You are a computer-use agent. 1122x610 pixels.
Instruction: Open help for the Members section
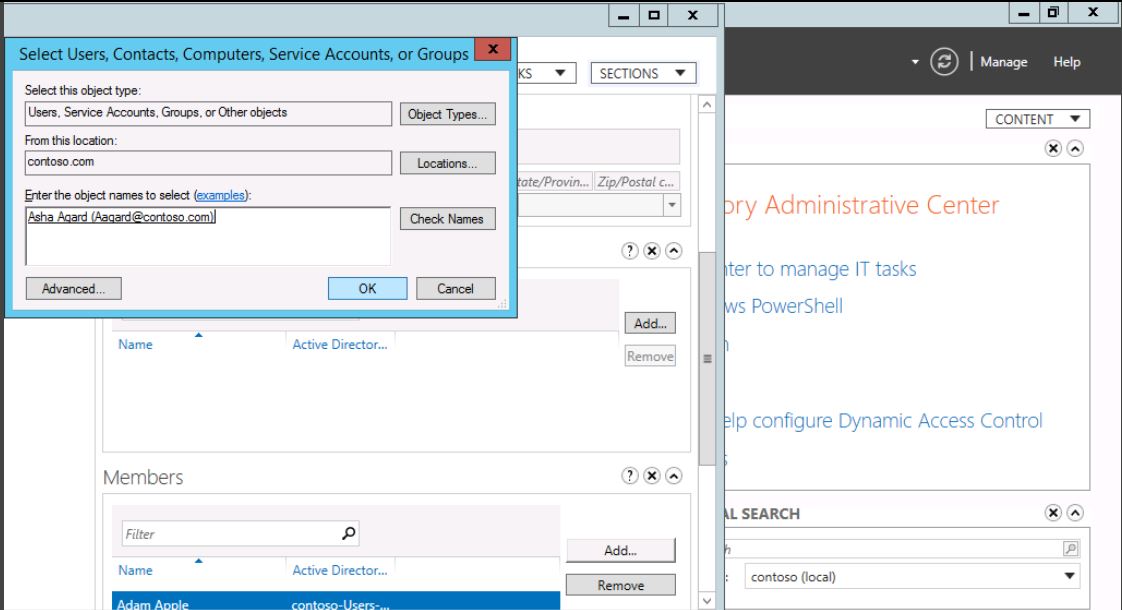click(630, 476)
